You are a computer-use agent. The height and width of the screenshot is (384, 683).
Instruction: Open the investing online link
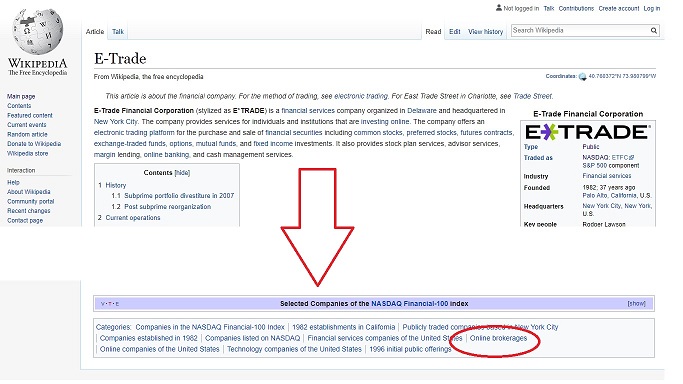pos(385,121)
